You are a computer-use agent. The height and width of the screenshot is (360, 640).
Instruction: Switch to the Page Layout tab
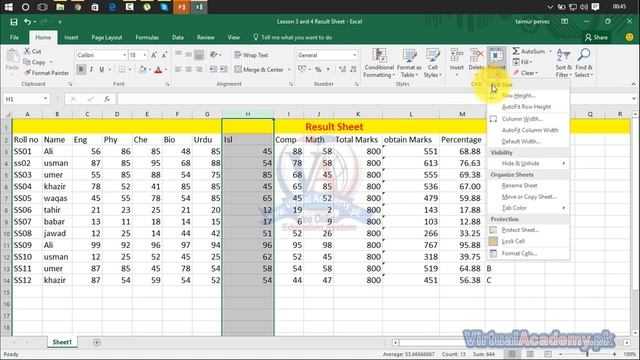tap(107, 37)
